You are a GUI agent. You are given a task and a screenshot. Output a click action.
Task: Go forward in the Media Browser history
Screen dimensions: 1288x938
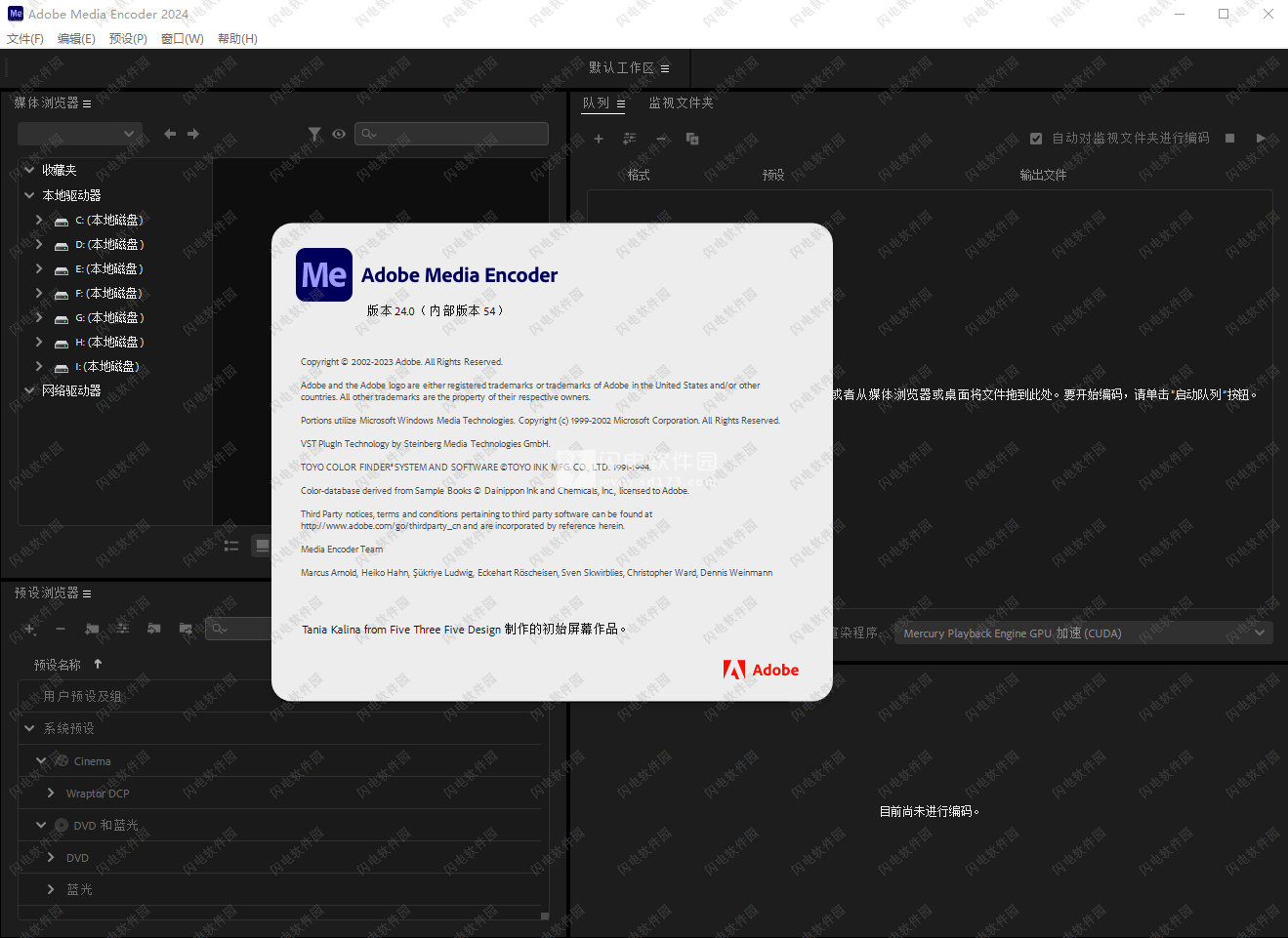click(193, 134)
